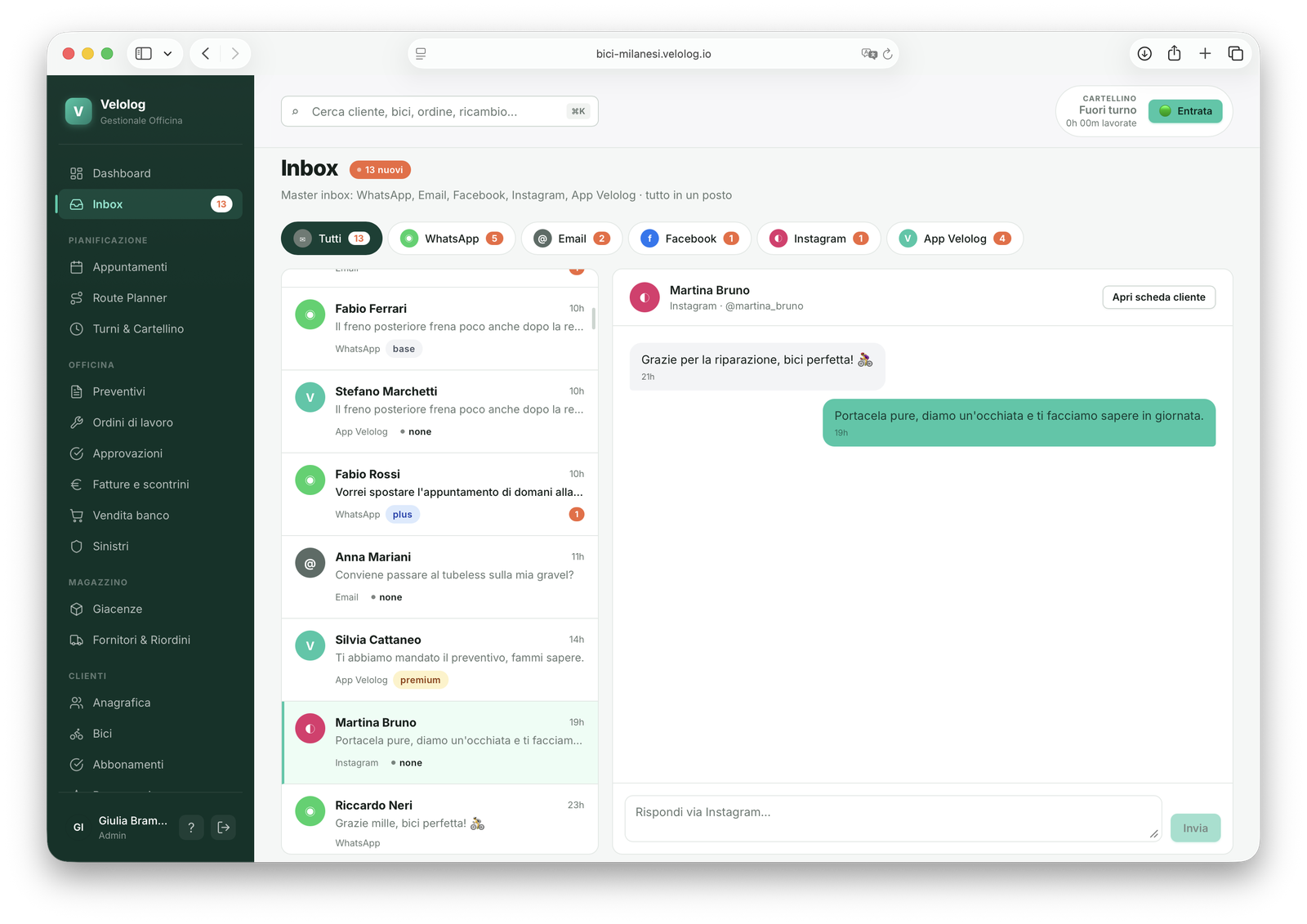The height and width of the screenshot is (924, 1307).
Task: Toggle the browser sidebar icon
Action: [x=144, y=53]
